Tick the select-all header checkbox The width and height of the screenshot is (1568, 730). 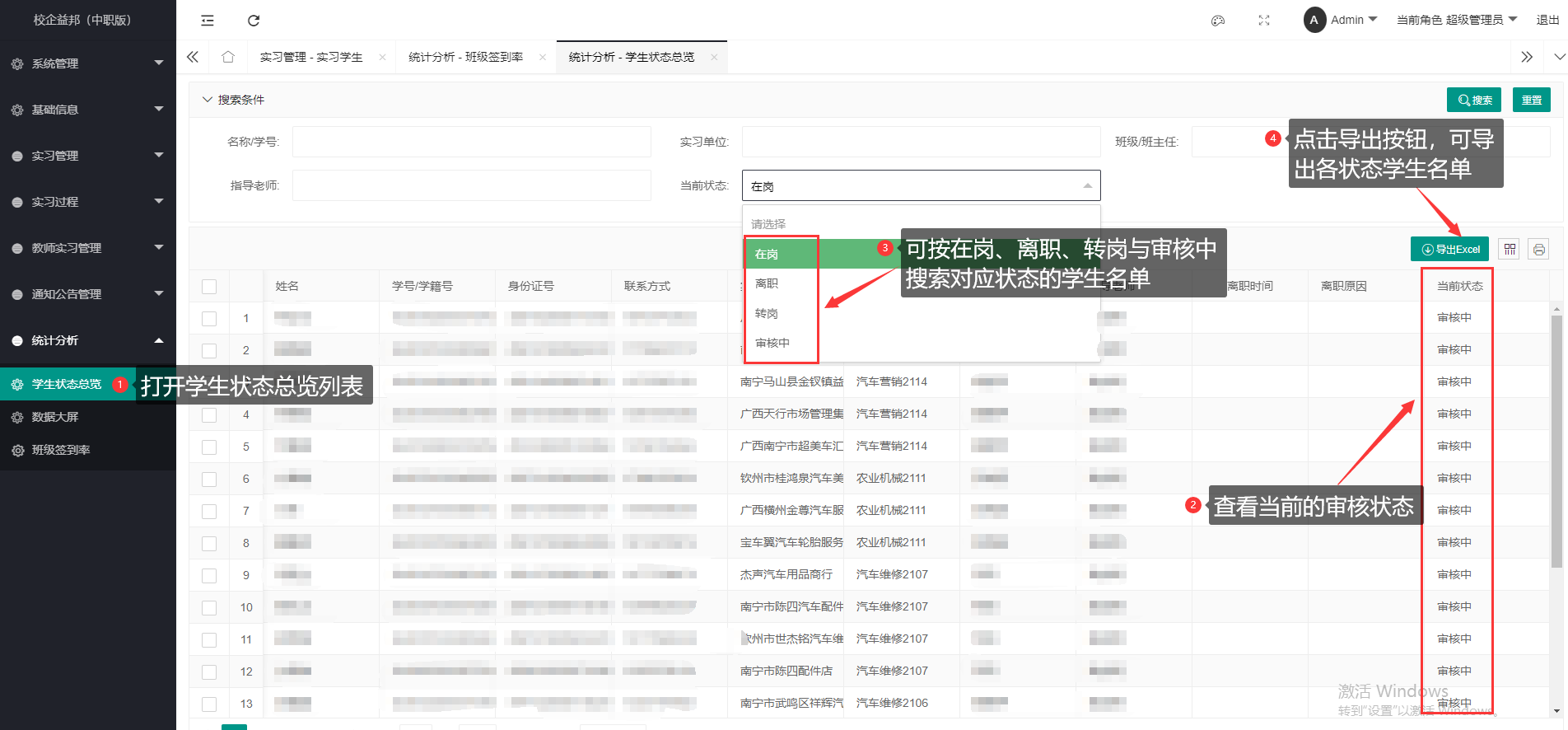[x=209, y=287]
